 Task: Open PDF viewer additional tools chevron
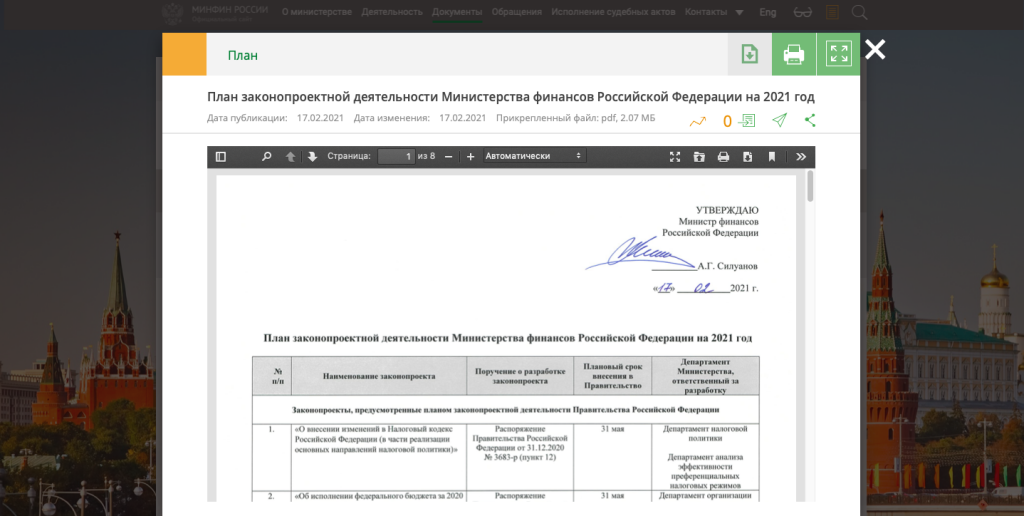tap(801, 157)
